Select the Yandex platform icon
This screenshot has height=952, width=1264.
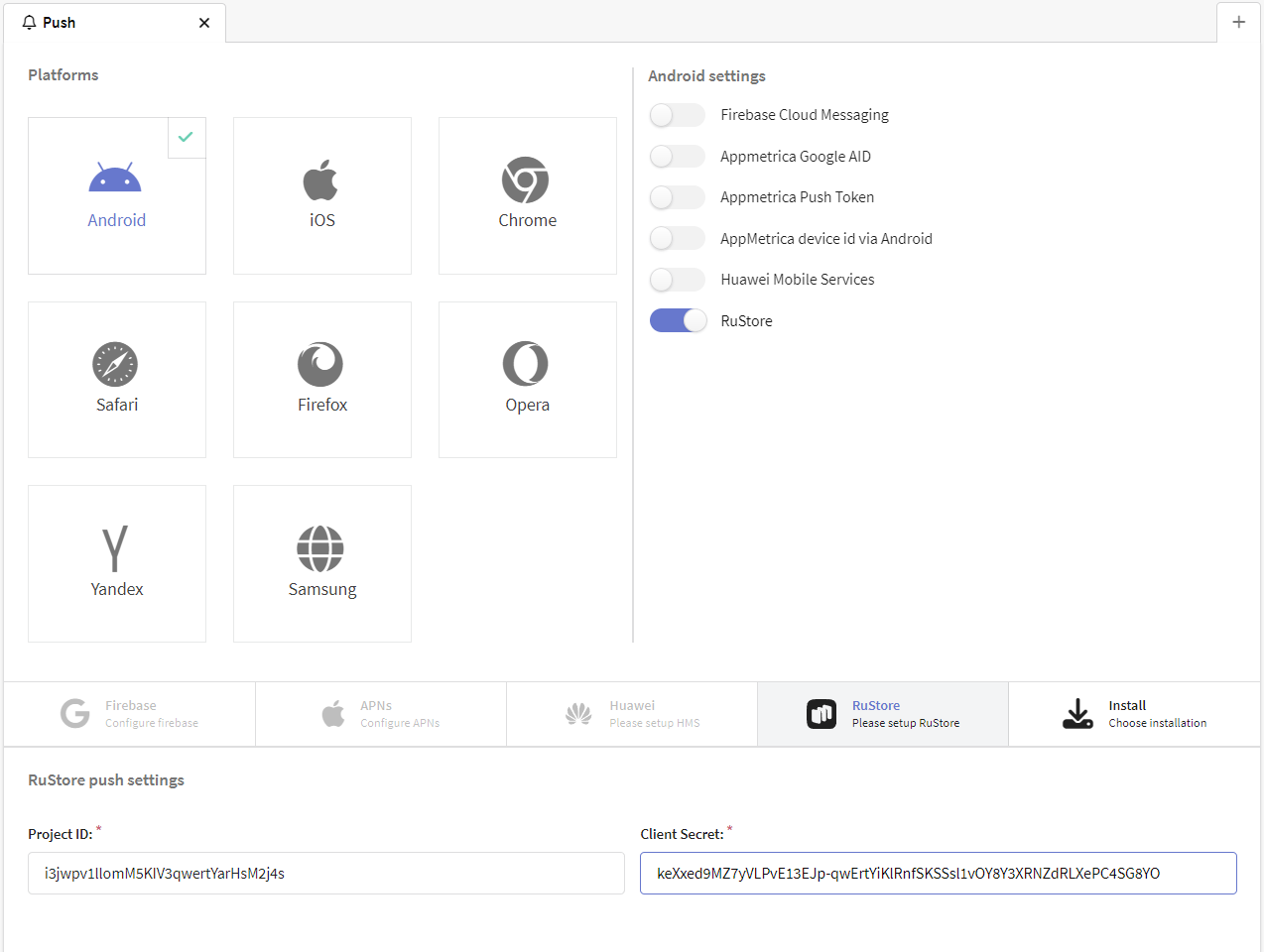[x=115, y=548]
